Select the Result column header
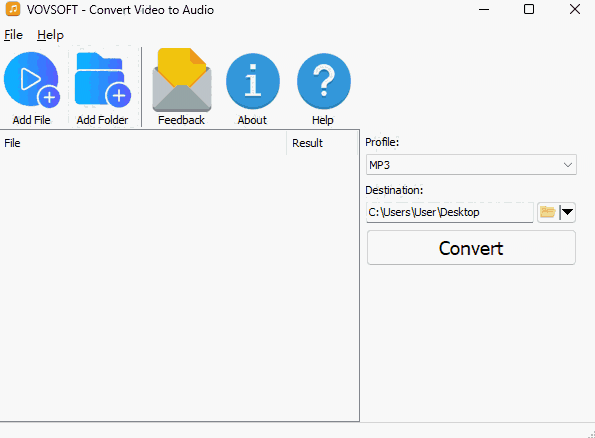Screen dimensions: 595x438 (322, 143)
